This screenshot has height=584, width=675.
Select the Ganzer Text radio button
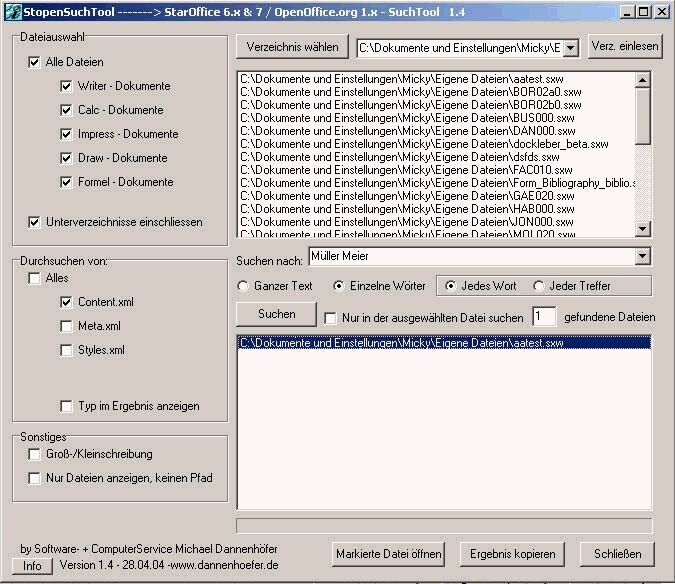coord(243,286)
